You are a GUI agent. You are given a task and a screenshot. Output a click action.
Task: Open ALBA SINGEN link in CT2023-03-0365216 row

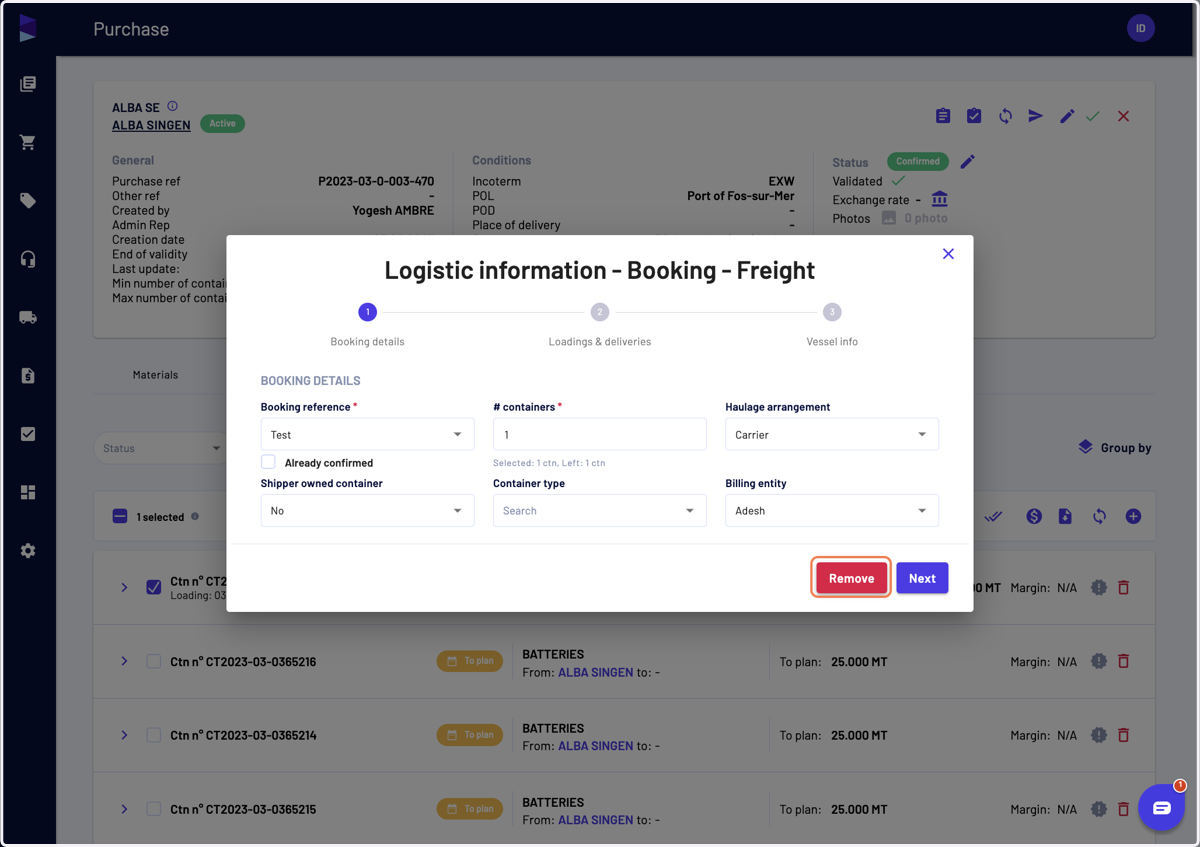coord(595,672)
